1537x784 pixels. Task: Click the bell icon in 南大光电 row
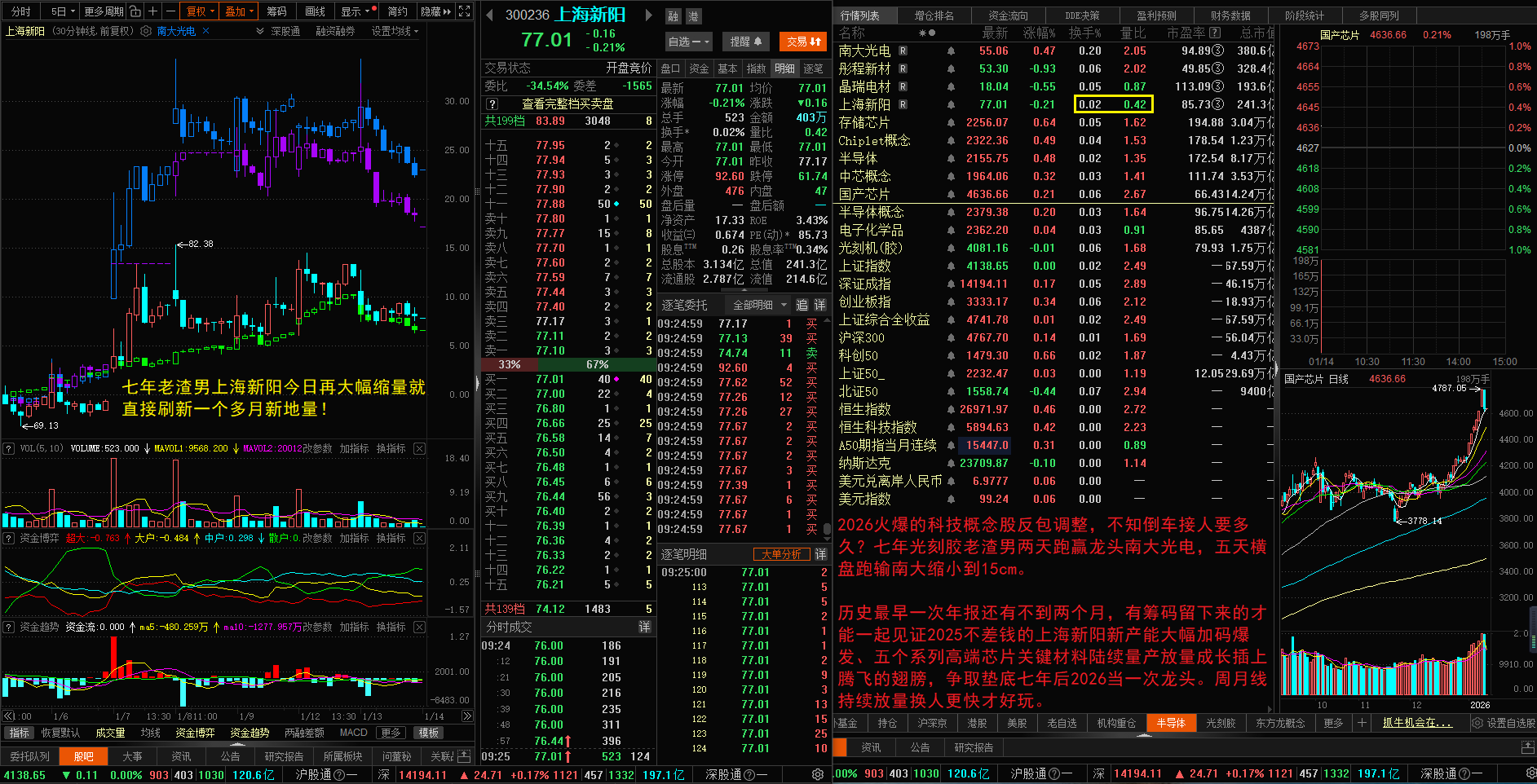point(951,51)
